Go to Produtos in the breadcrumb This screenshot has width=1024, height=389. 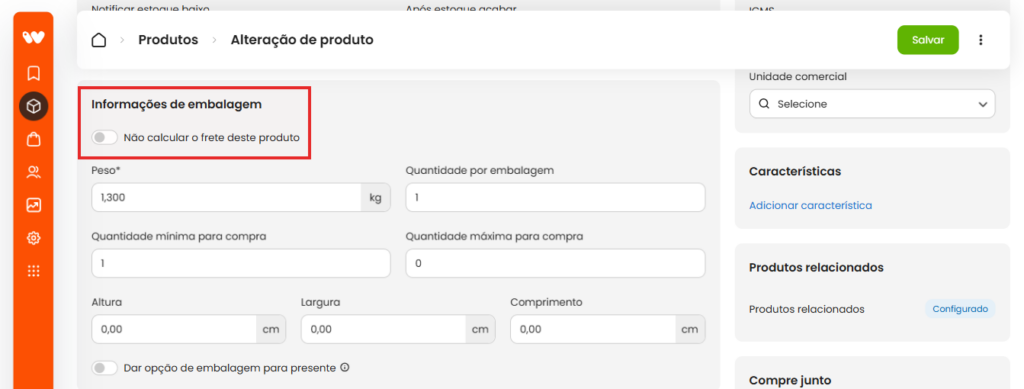168,40
